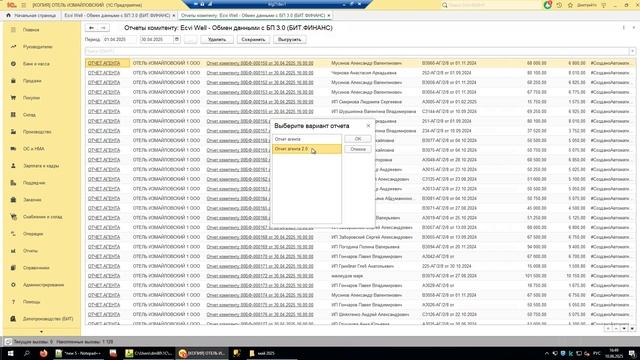Click the amount 37 520,00 cell

pyautogui.click(x=537, y=131)
